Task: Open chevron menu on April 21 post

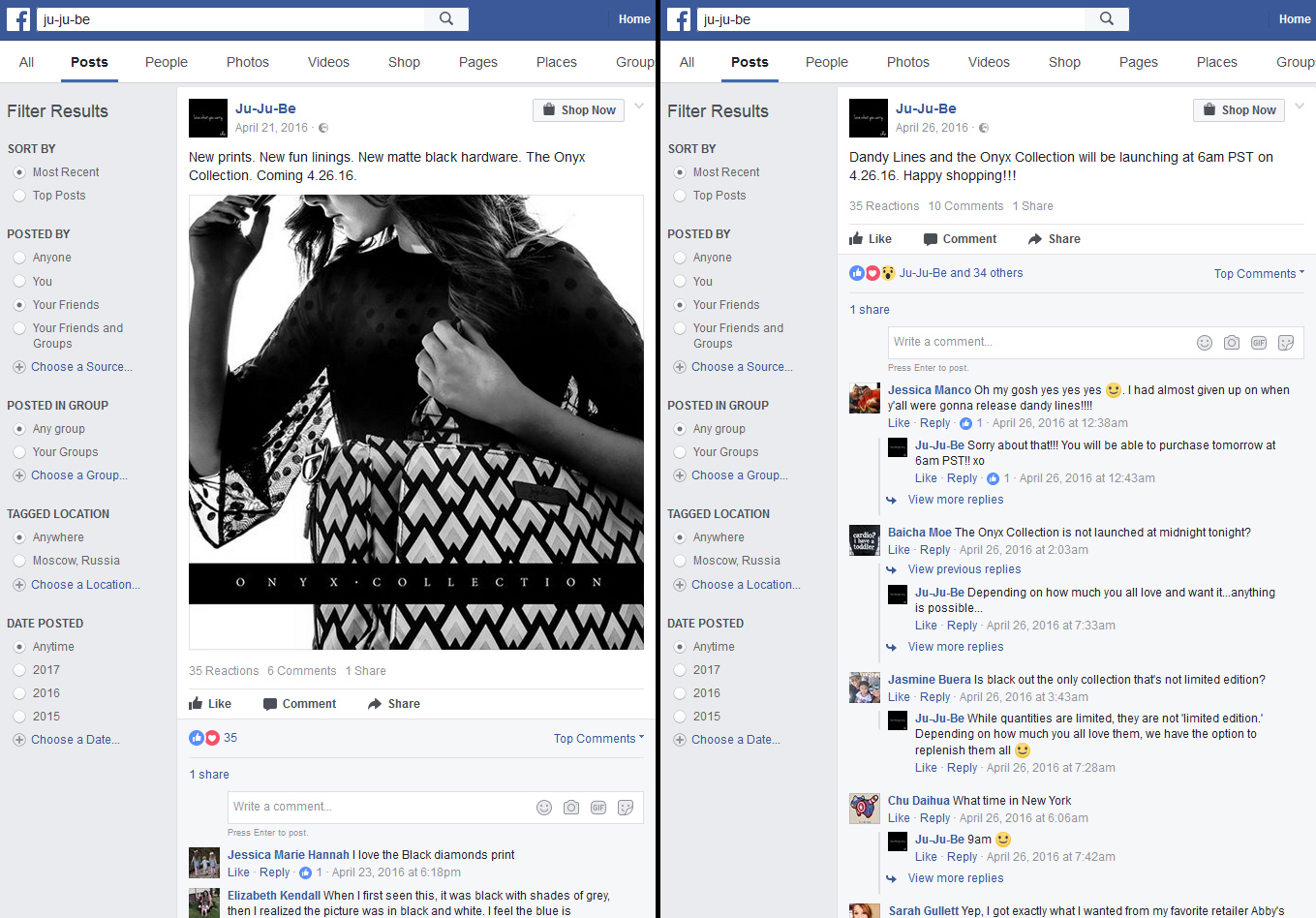Action: click(x=639, y=107)
